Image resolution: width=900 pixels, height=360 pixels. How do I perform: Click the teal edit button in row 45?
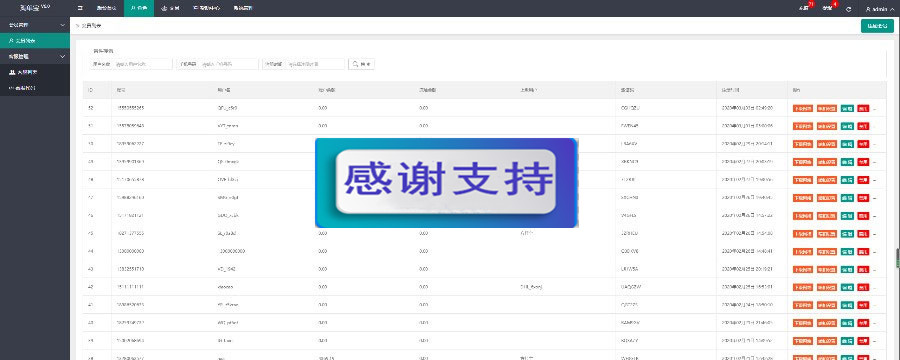click(847, 234)
